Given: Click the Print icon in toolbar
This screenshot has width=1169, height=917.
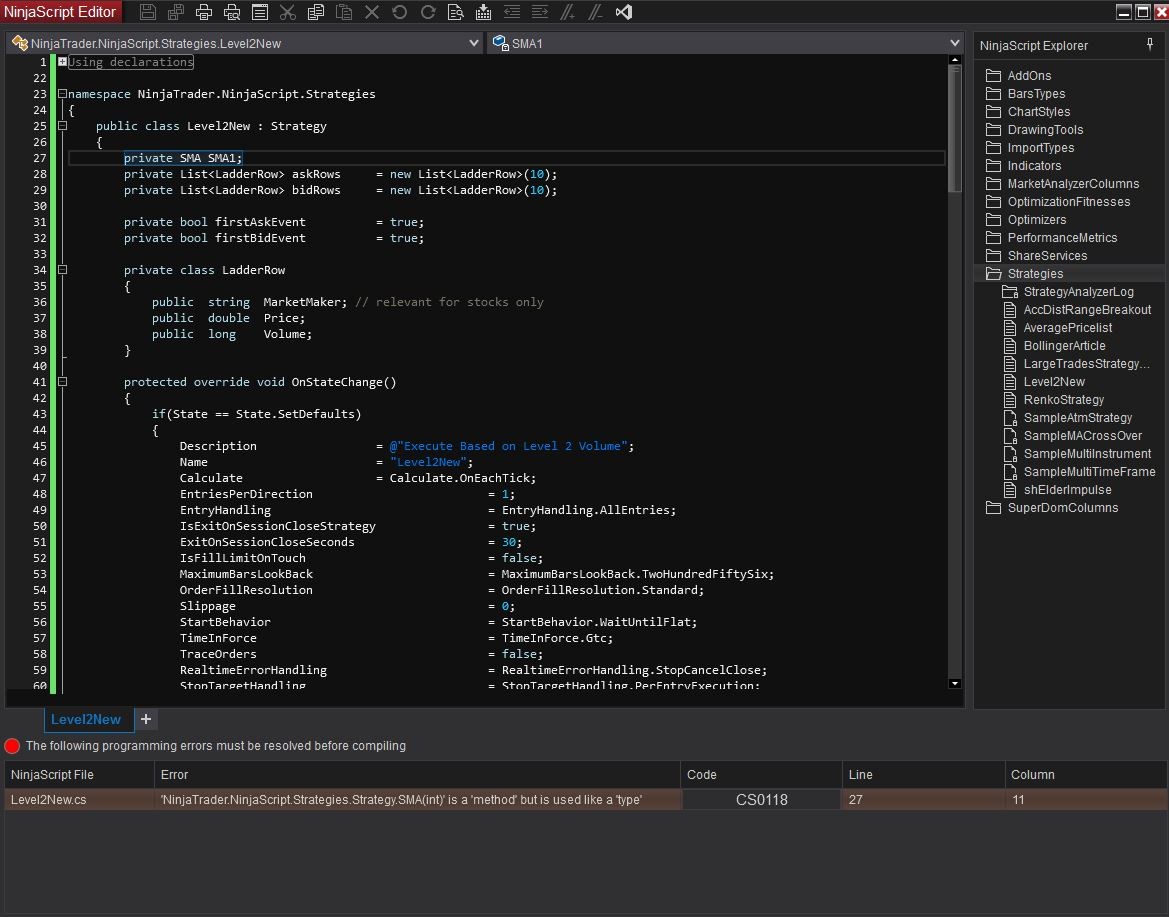Looking at the screenshot, I should pyautogui.click(x=204, y=12).
